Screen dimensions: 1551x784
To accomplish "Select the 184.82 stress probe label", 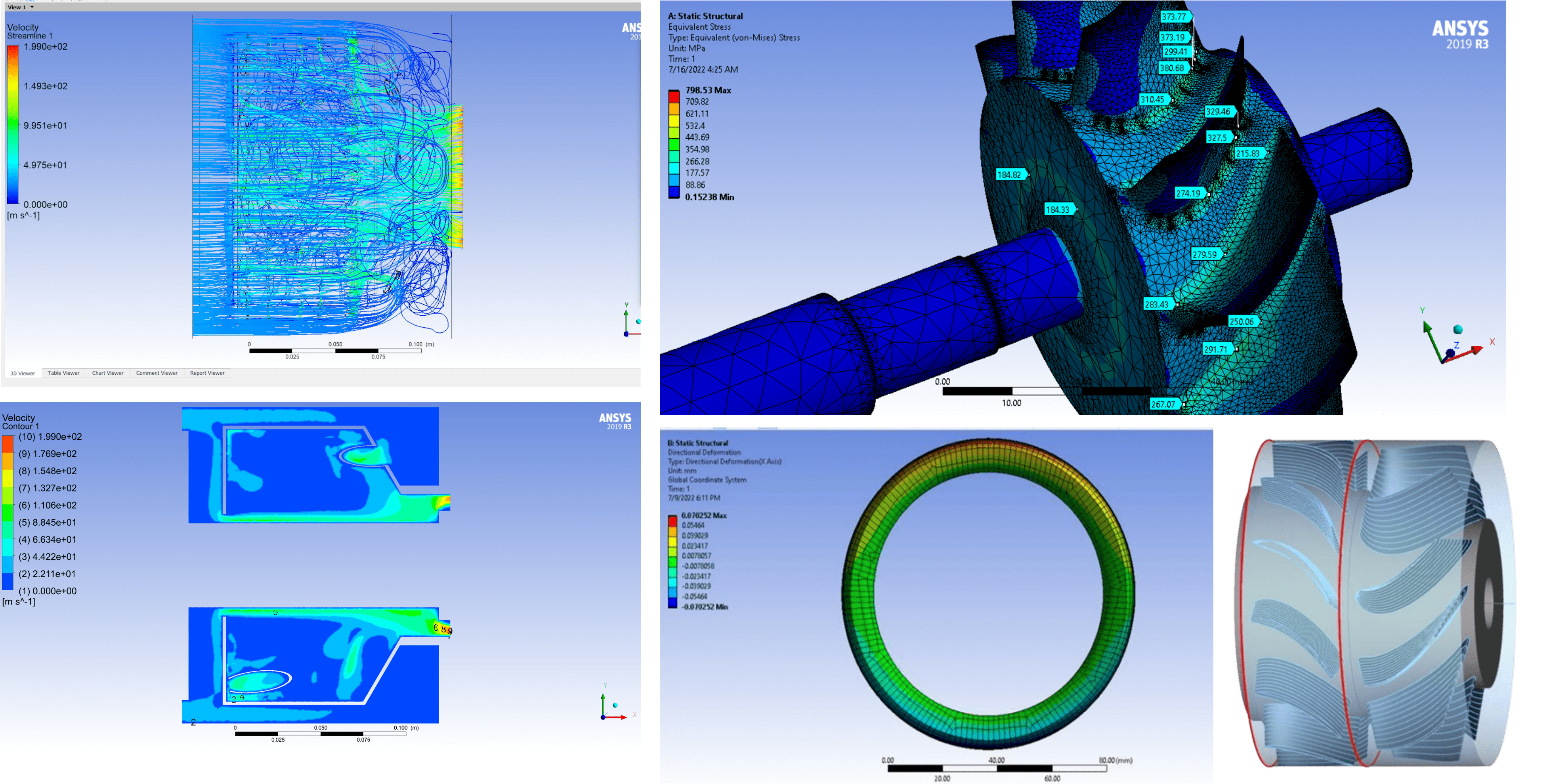I will (x=1010, y=175).
